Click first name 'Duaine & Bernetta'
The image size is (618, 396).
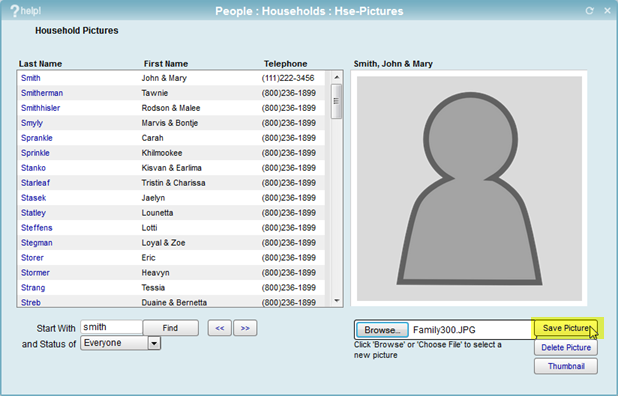point(174,303)
